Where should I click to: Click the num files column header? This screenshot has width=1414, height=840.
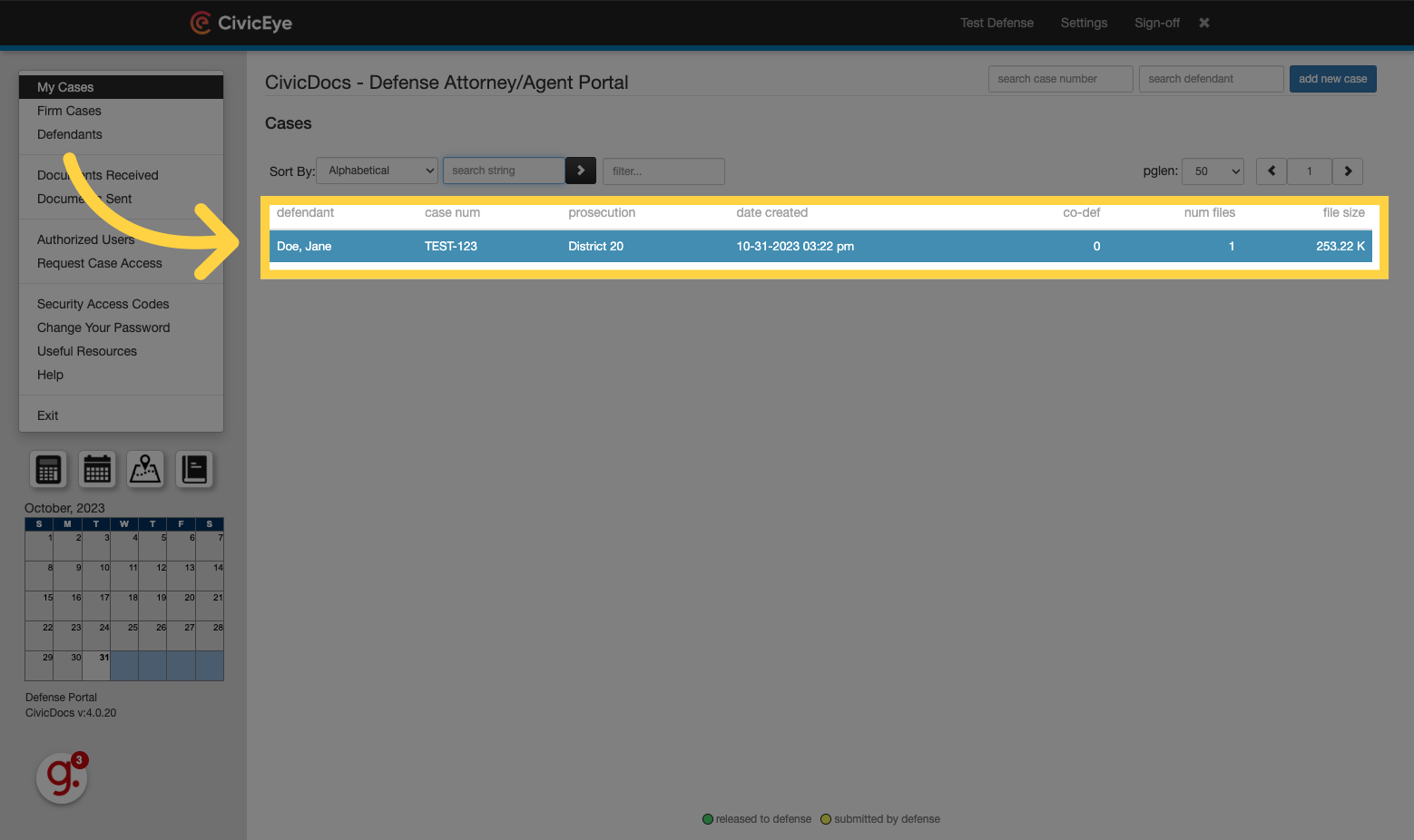pos(1209,212)
